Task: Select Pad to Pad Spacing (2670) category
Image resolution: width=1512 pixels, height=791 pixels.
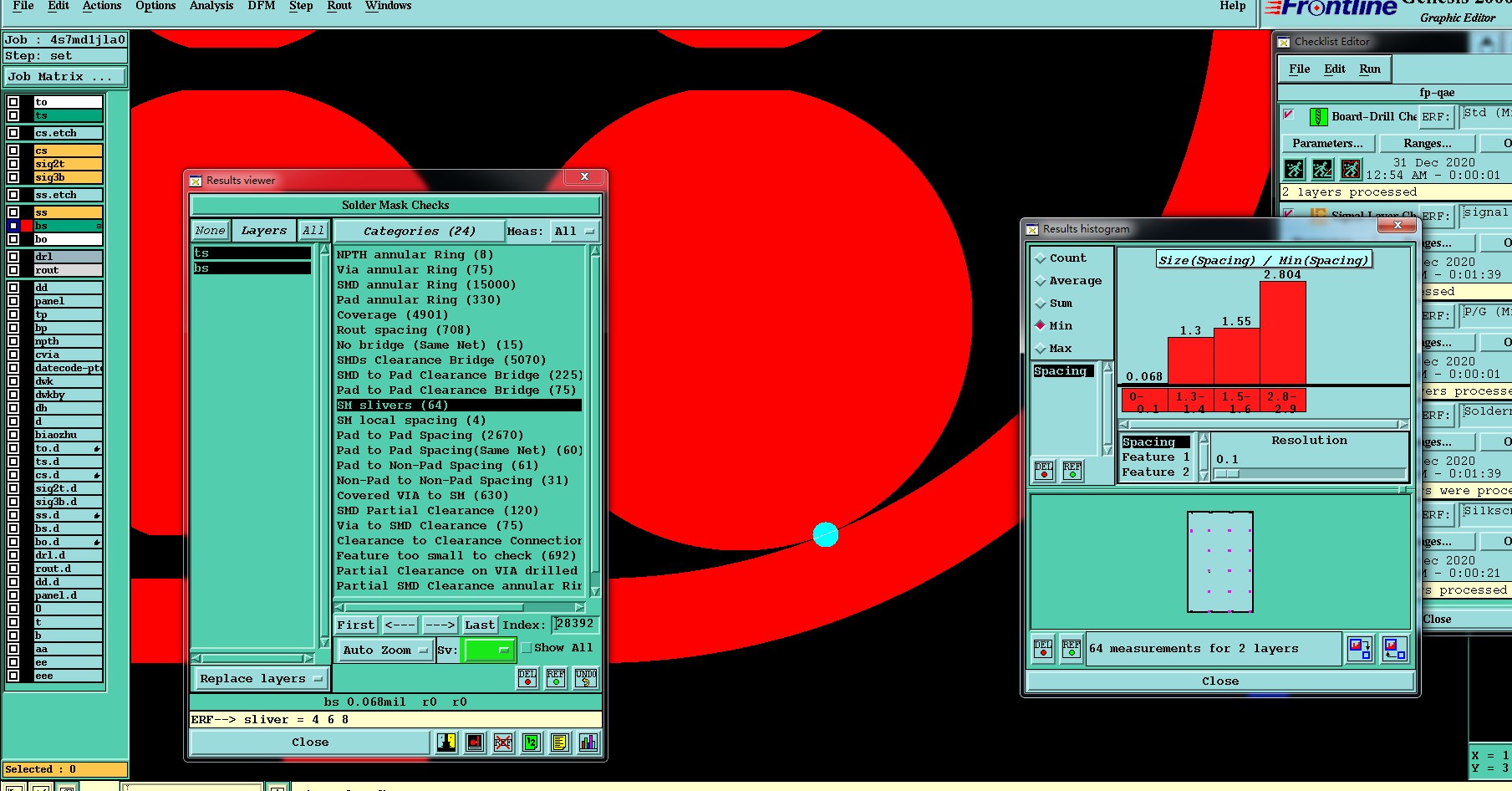Action: [458, 436]
